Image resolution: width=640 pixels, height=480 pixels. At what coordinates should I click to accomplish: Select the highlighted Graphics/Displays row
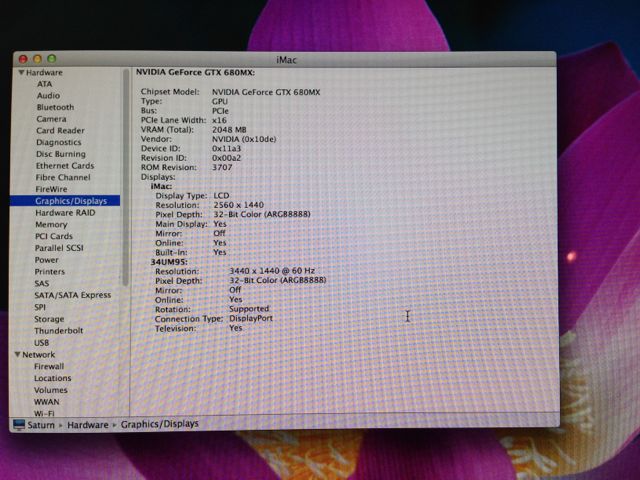(65, 201)
